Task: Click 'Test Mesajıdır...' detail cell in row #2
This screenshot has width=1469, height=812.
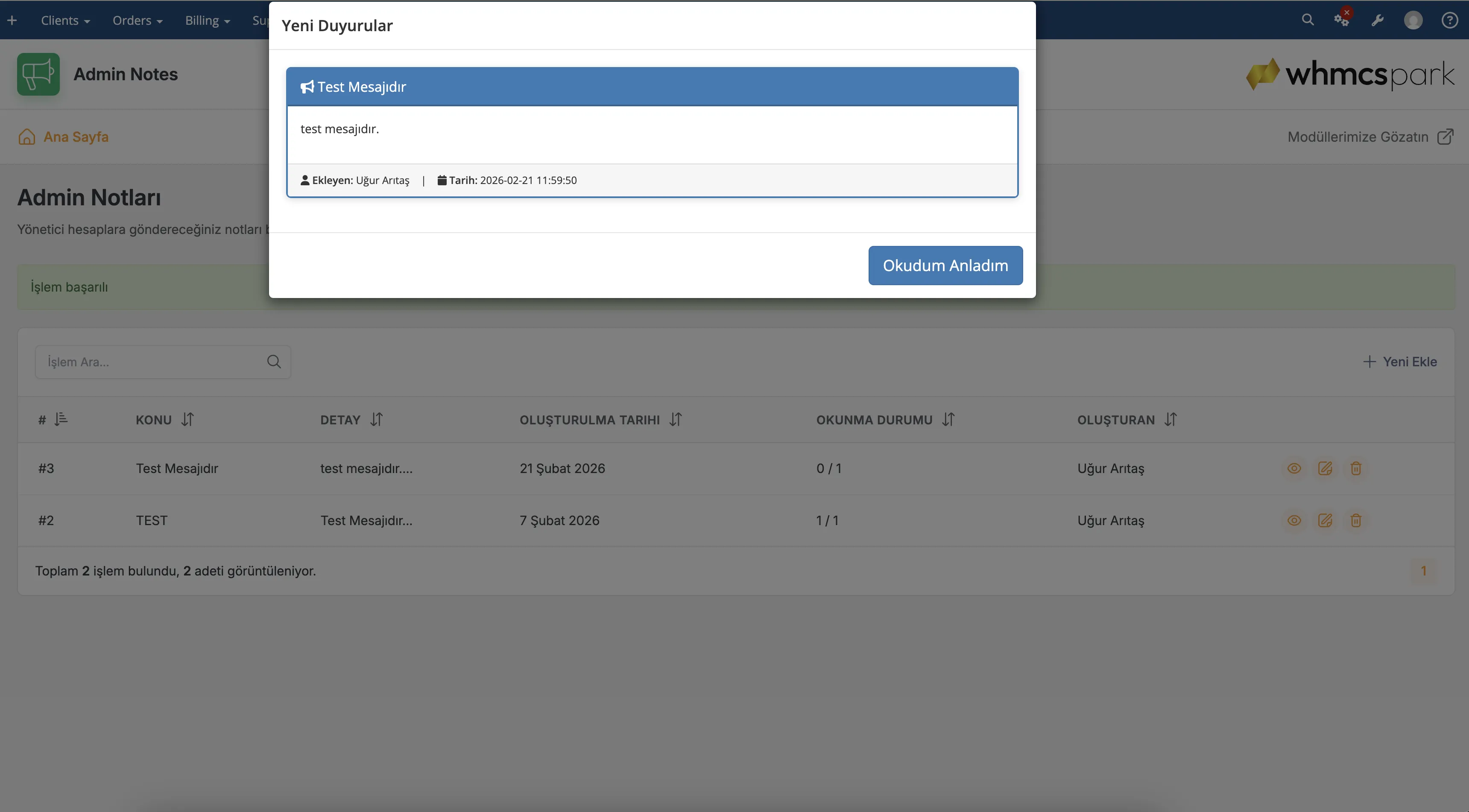Action: 366,520
